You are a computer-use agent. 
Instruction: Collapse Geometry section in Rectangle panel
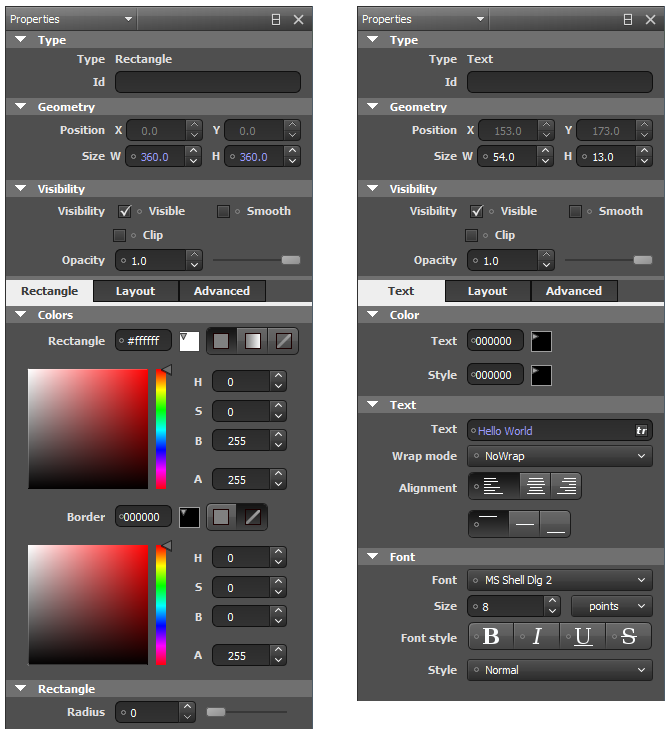21,106
